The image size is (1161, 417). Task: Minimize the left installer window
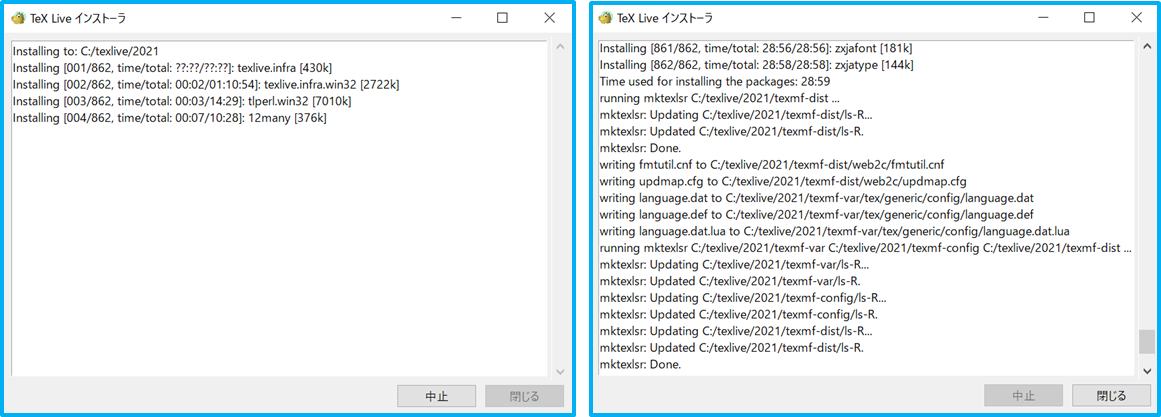coord(456,18)
